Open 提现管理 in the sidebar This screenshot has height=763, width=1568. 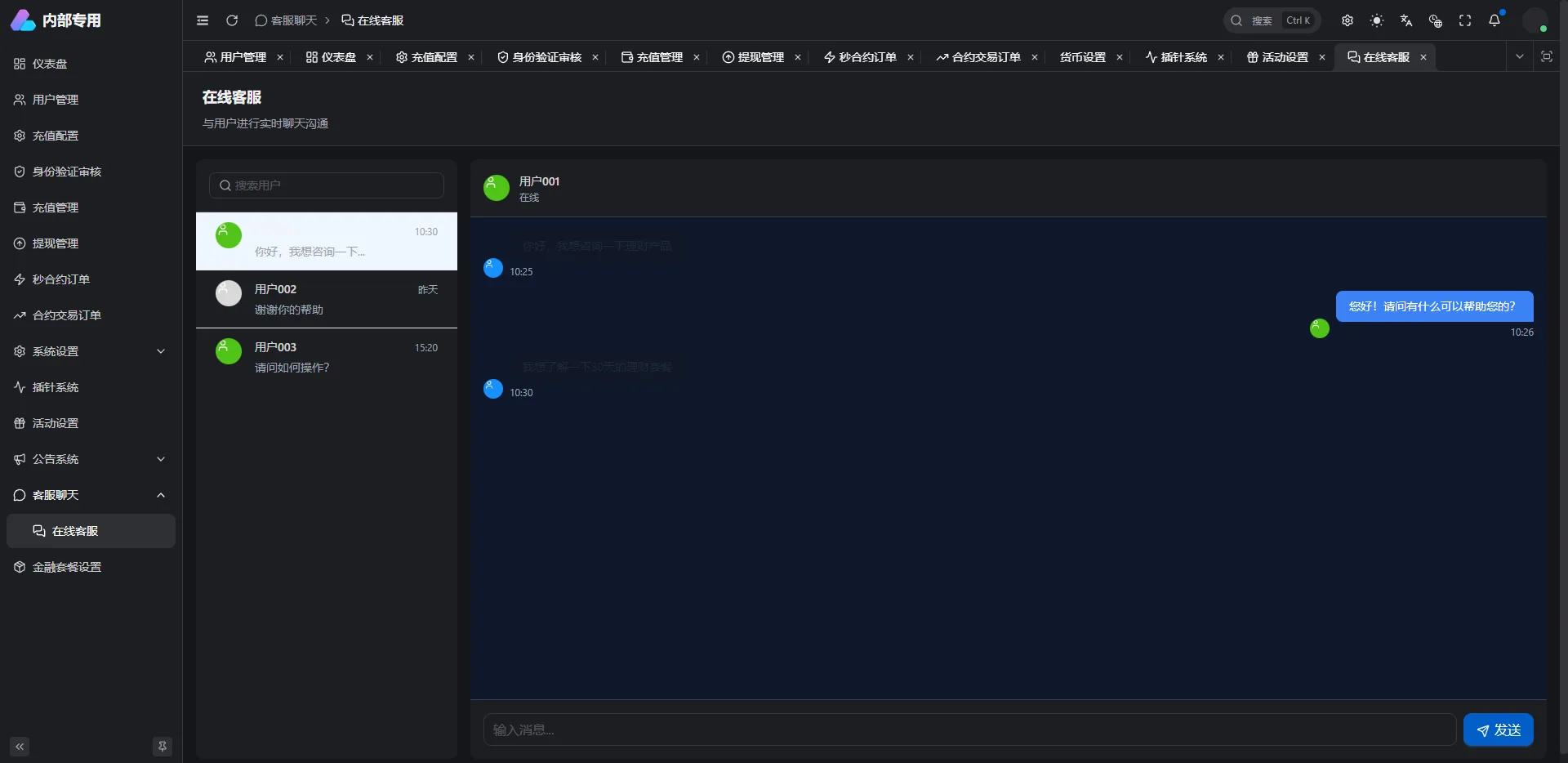(56, 243)
